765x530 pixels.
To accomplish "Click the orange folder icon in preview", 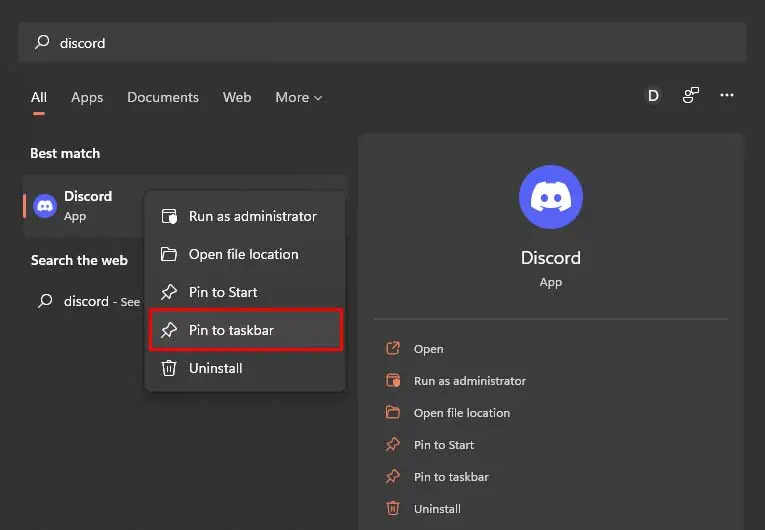I will click(393, 412).
